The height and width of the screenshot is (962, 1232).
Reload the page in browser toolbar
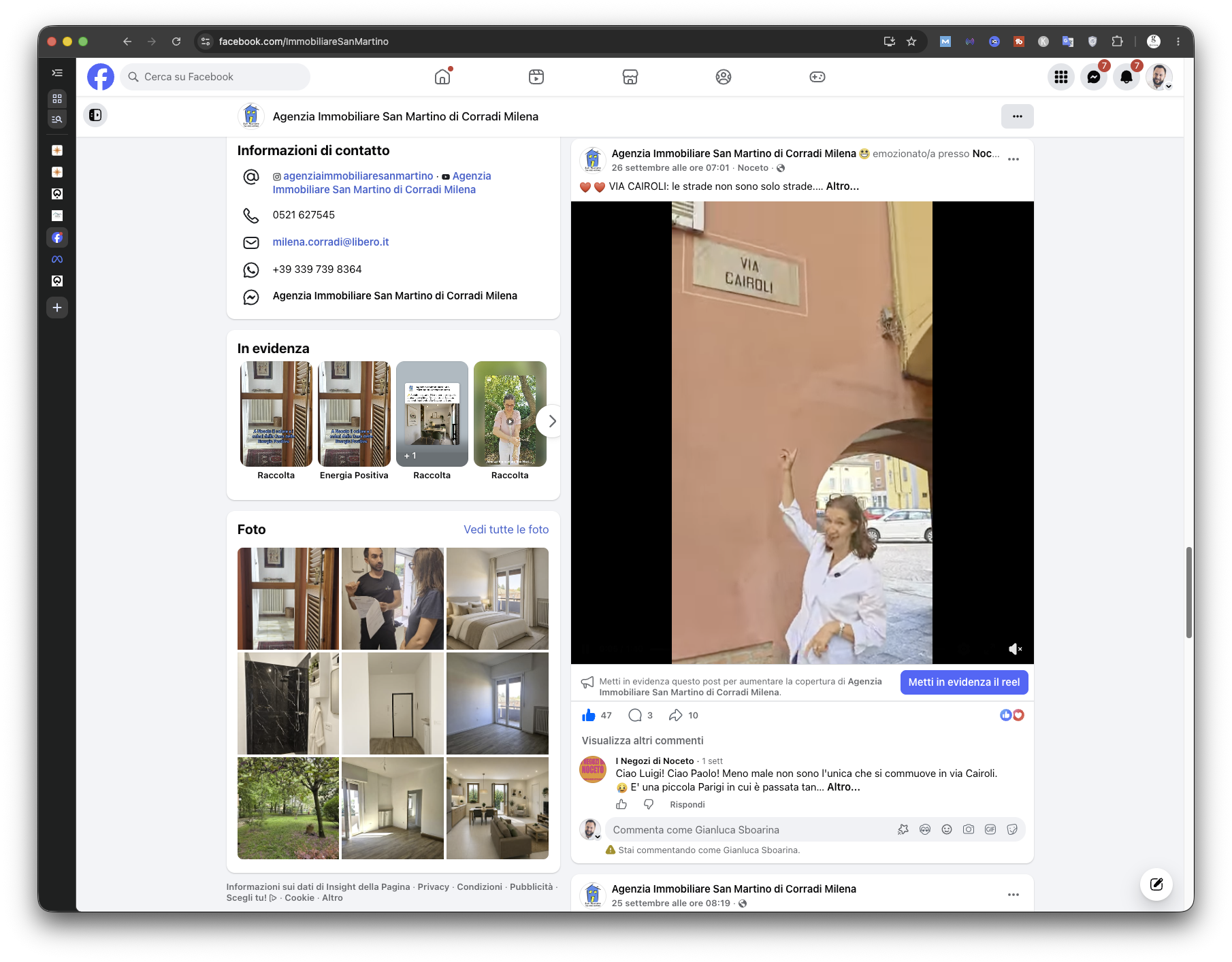point(176,42)
